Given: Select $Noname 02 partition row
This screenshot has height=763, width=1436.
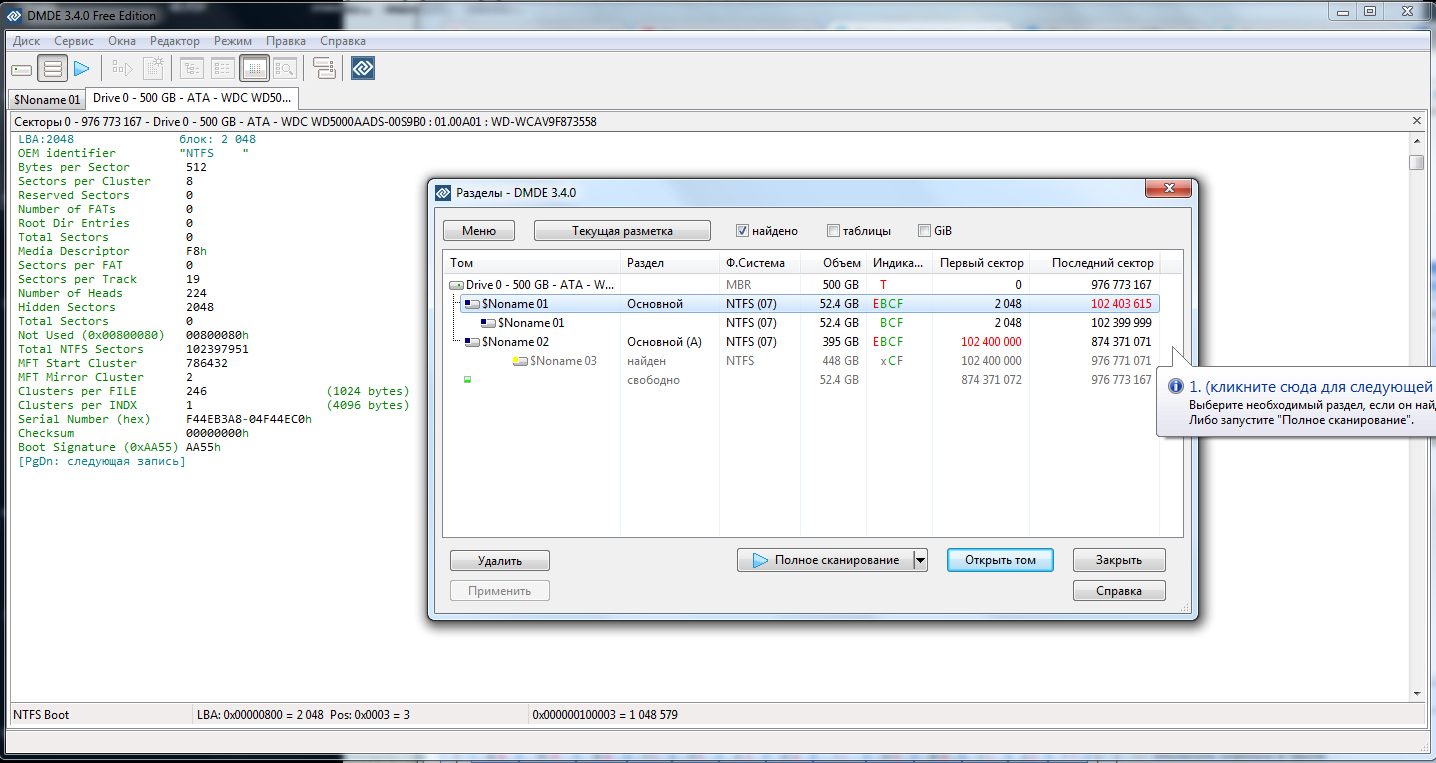Looking at the screenshot, I should click(x=514, y=342).
